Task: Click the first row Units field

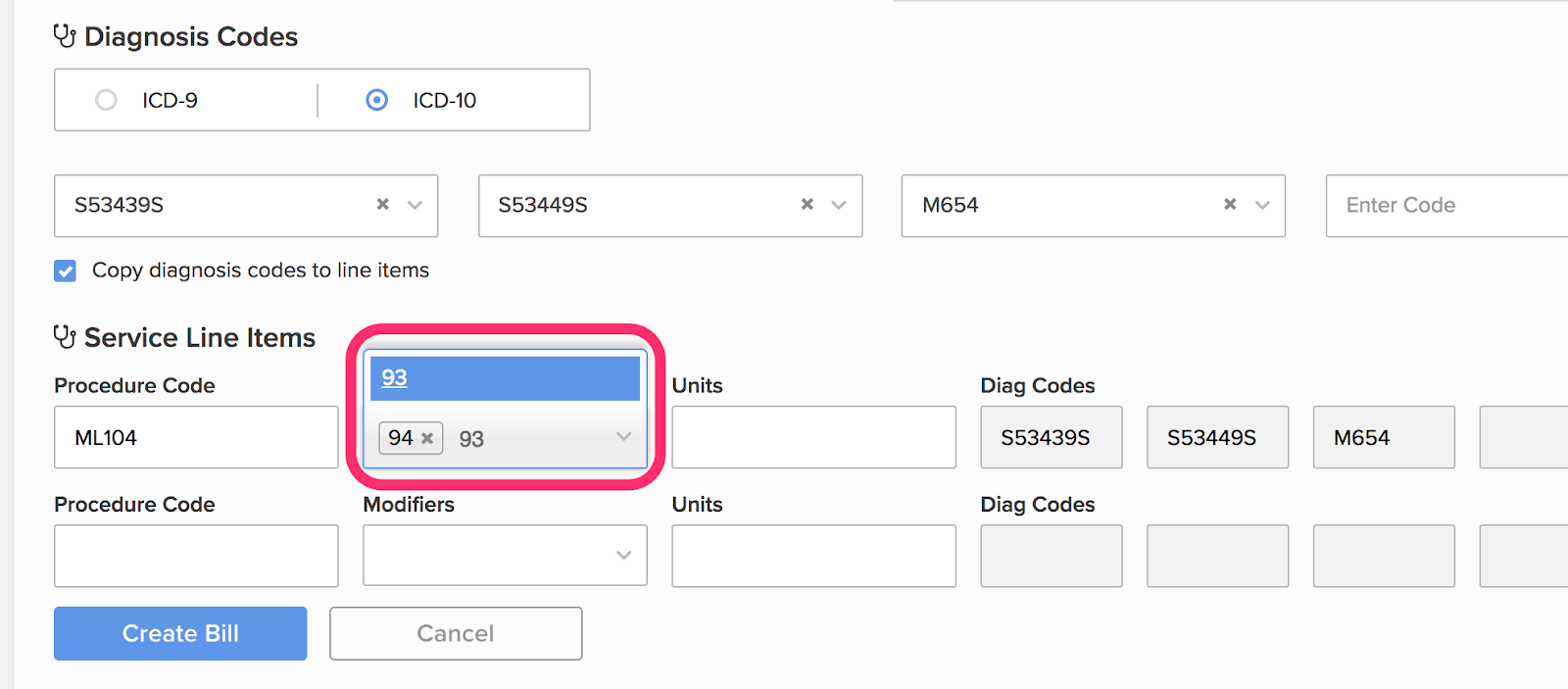Action: 813,437
